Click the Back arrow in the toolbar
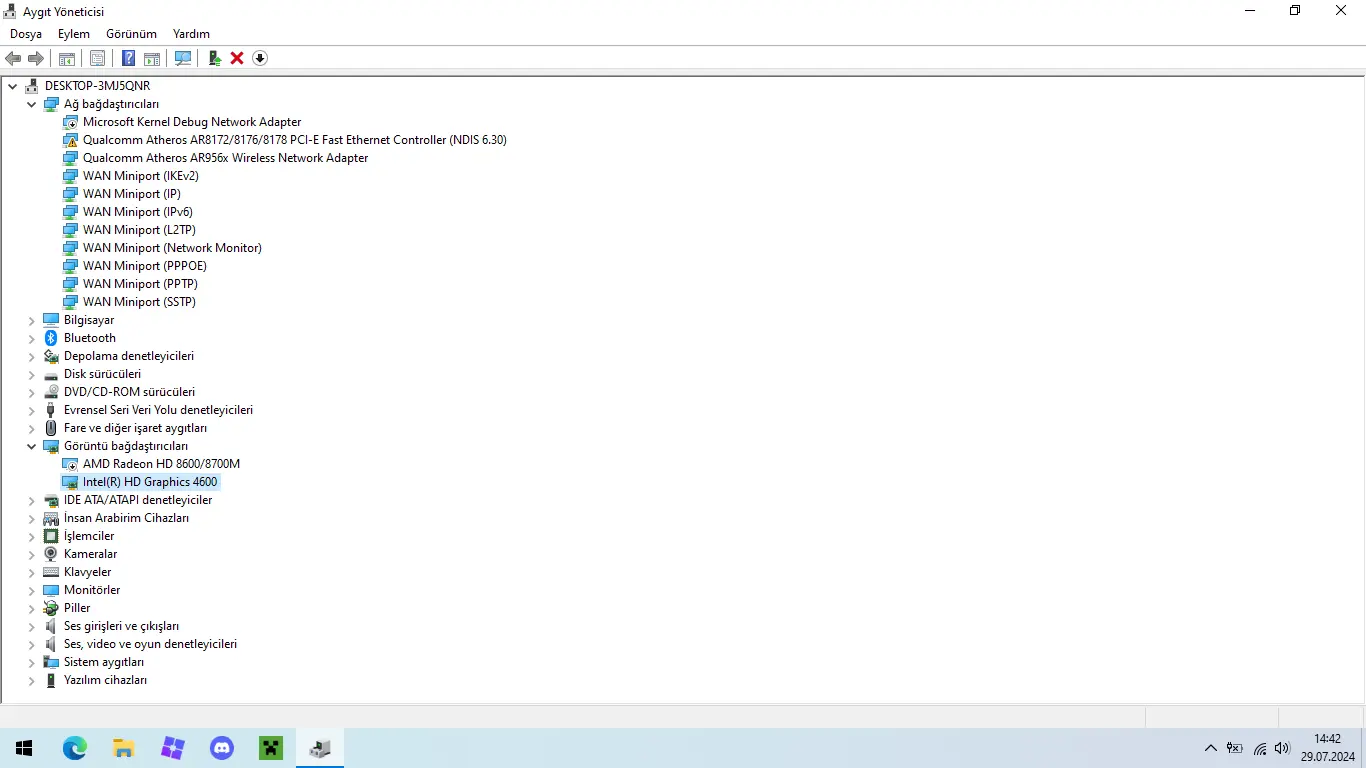 tap(13, 58)
